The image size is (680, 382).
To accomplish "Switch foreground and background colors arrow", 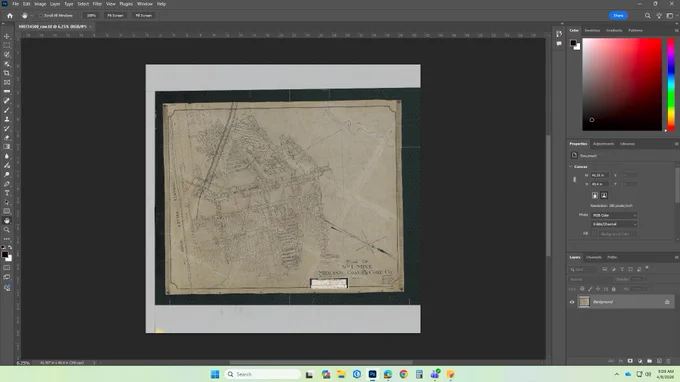I will pyautogui.click(x=10, y=248).
